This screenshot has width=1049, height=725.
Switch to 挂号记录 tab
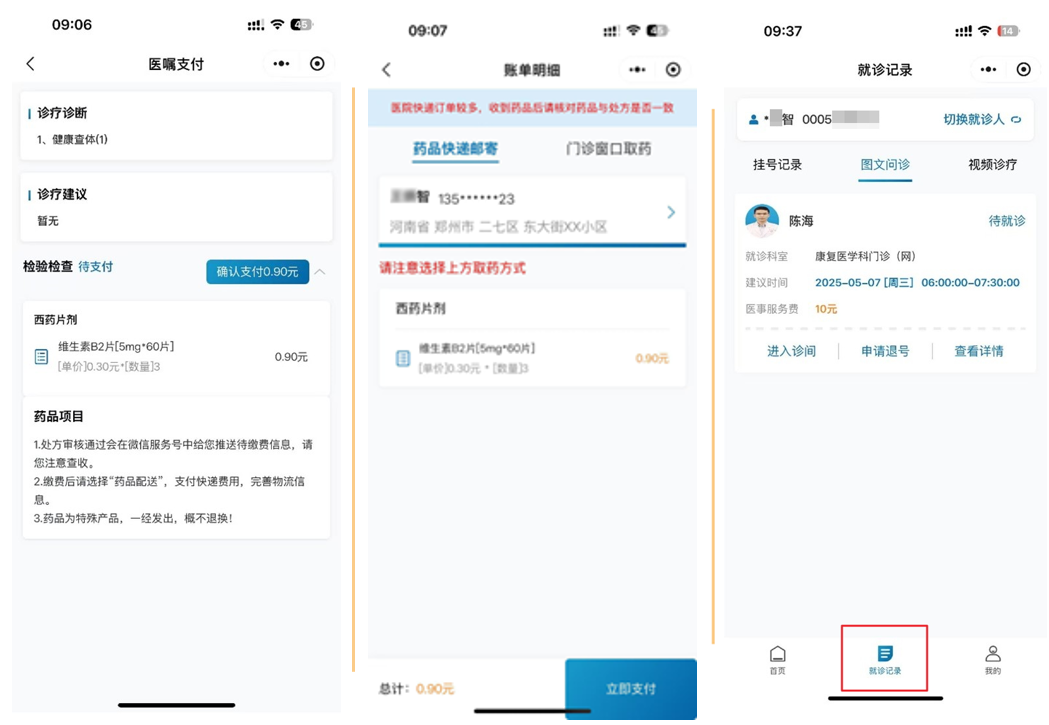click(777, 165)
